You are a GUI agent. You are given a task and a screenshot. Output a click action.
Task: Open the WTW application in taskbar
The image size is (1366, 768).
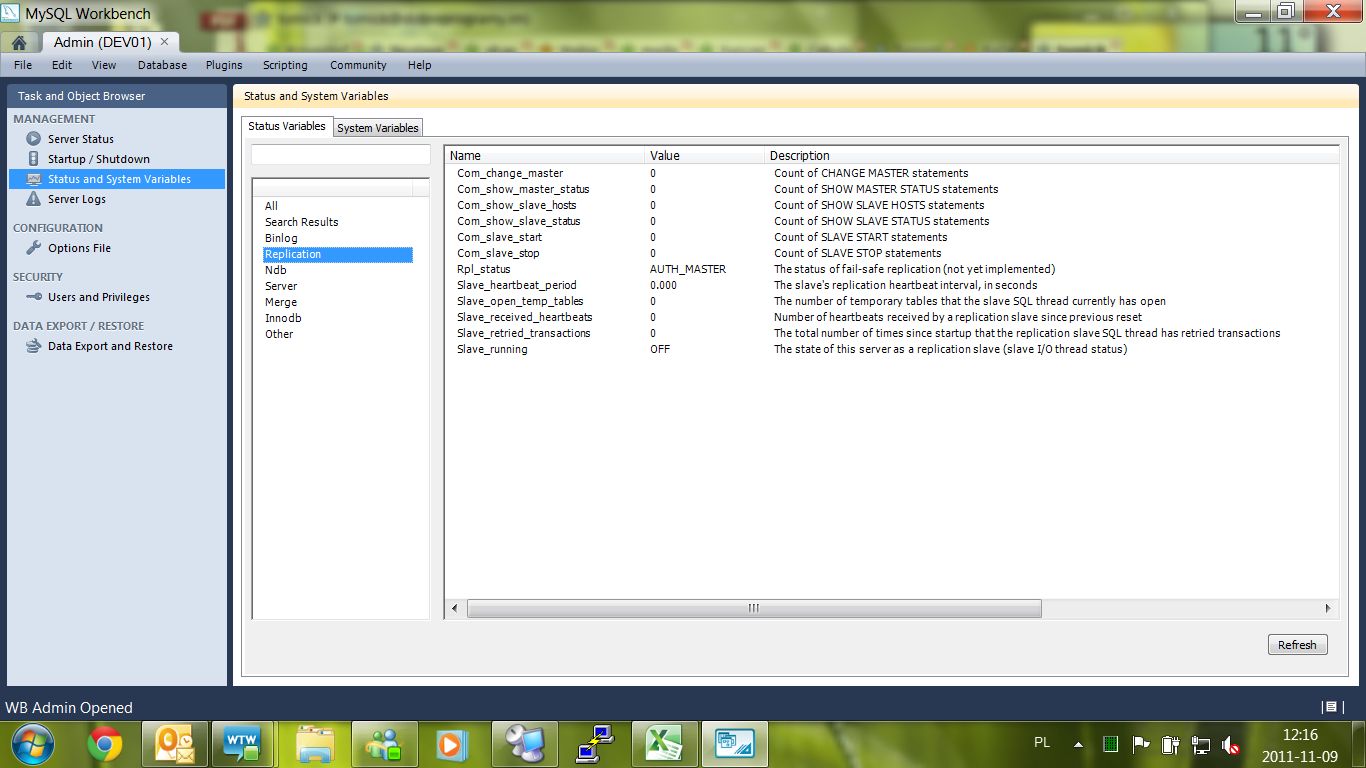241,744
